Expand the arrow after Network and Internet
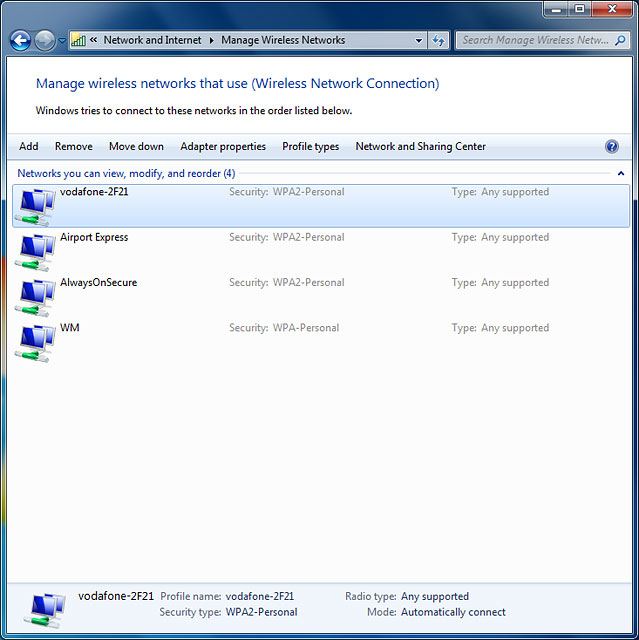This screenshot has height=640, width=639. (x=211, y=40)
